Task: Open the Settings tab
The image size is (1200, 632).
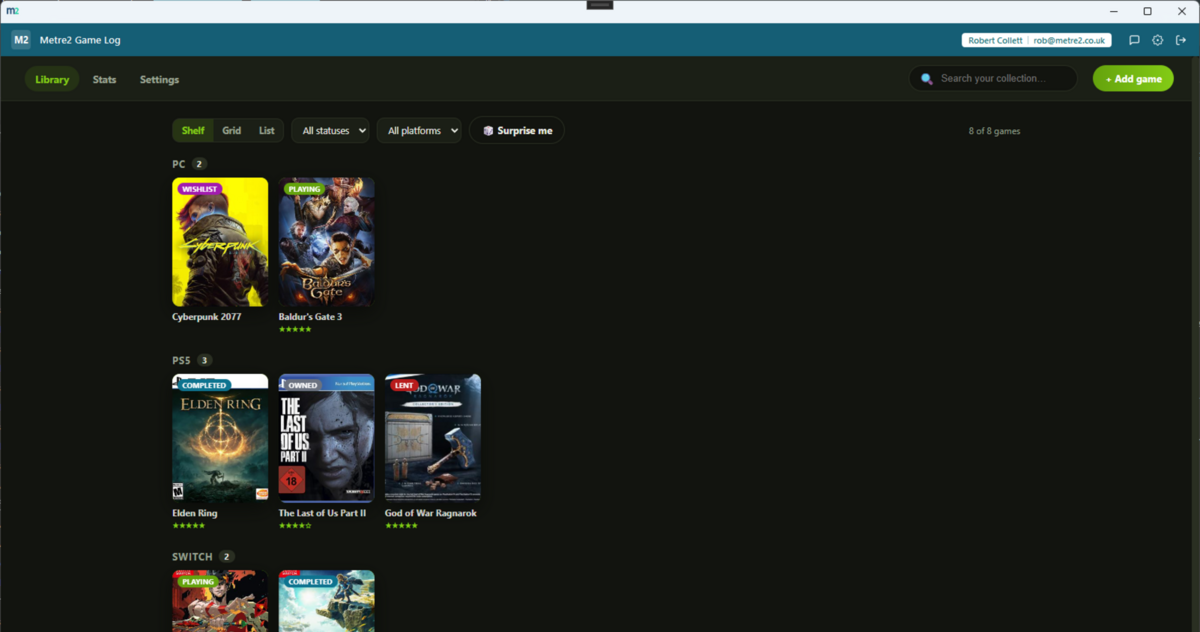Action: click(160, 79)
